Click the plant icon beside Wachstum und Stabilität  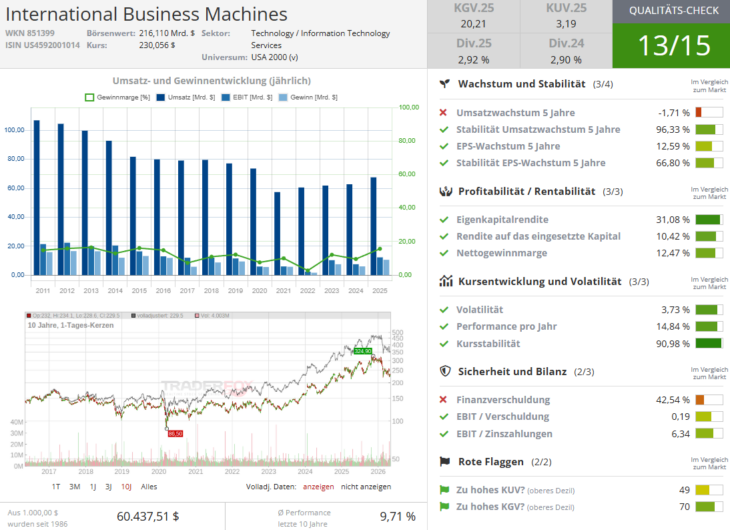[x=445, y=84]
